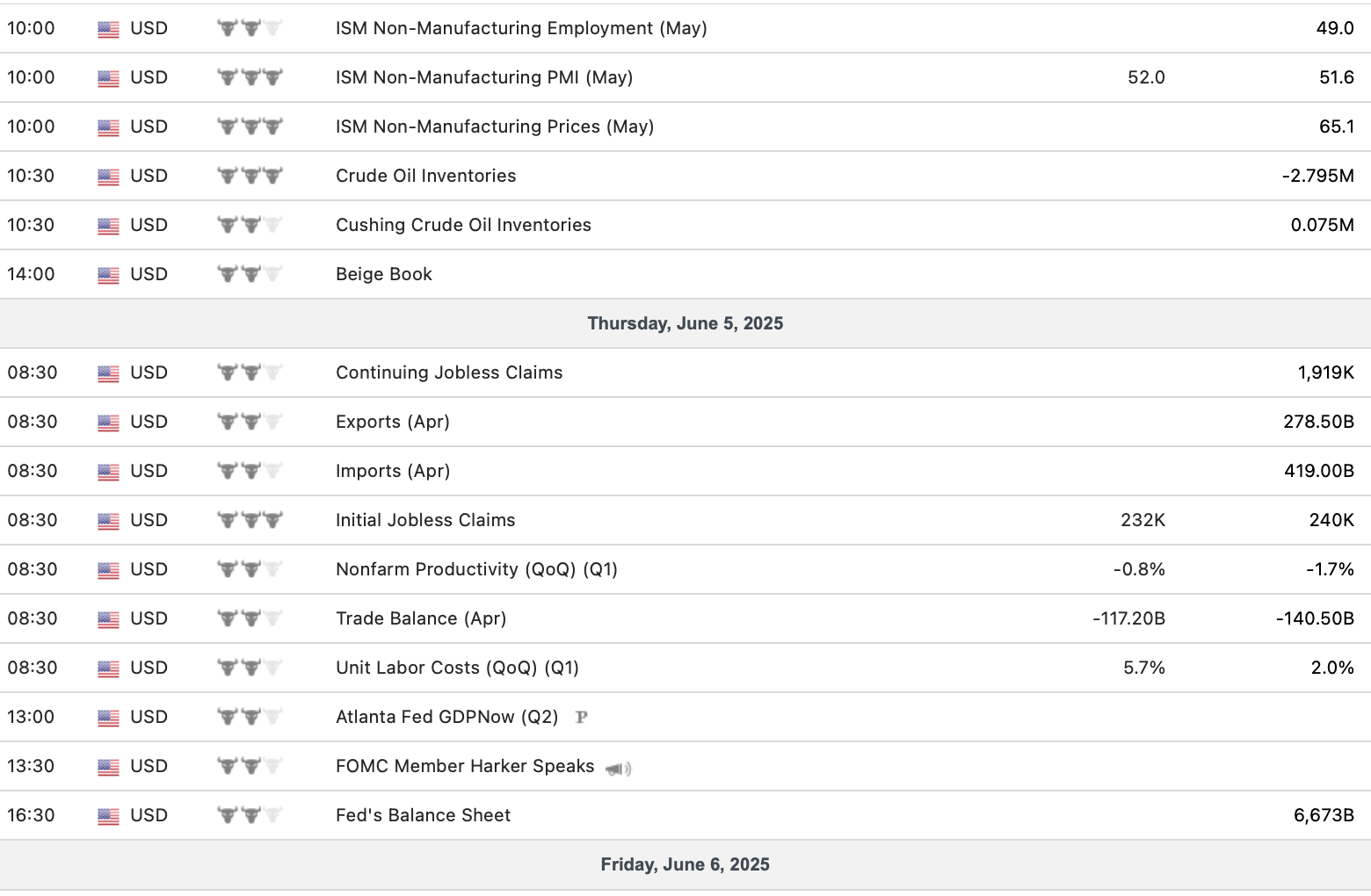Click the bull volatility icons for Crude Oil Inventories
This screenshot has height=896, width=1371.
pos(250,176)
